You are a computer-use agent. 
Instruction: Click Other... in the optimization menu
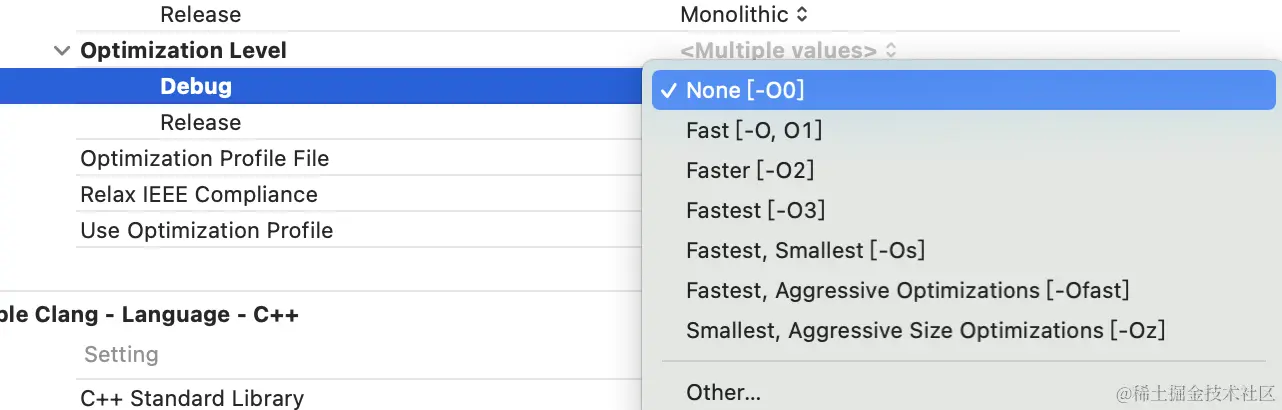click(x=723, y=392)
